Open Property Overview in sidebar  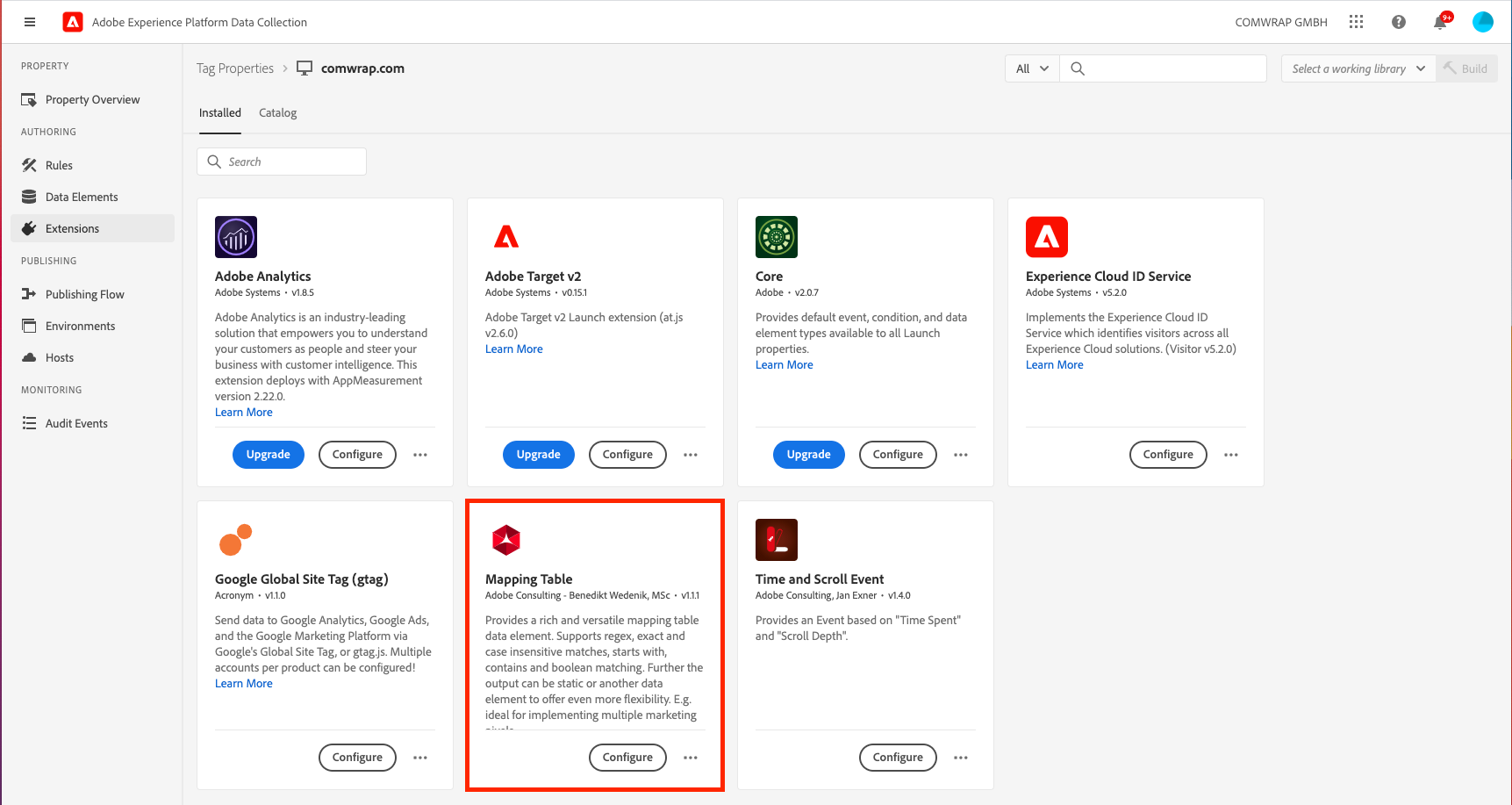[x=92, y=99]
